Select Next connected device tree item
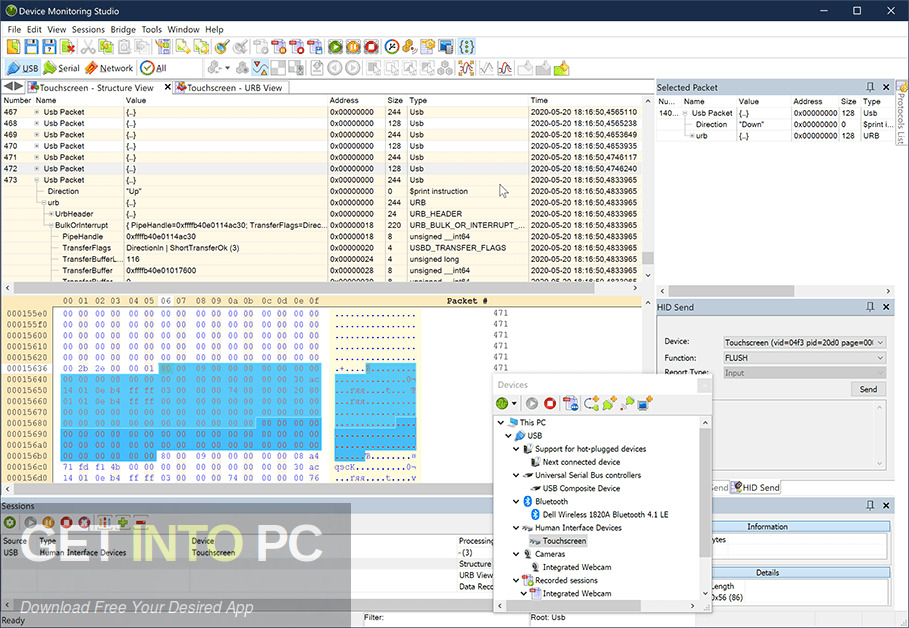 coord(581,462)
